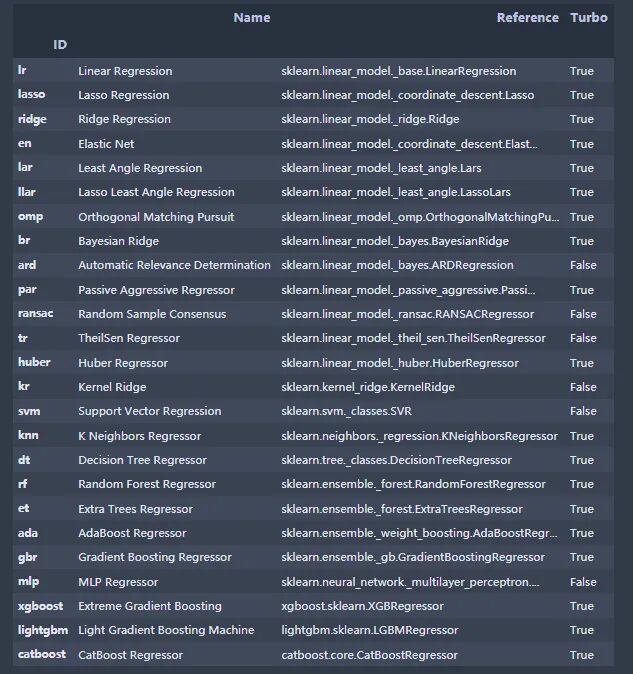633x674 pixels.
Task: Select the 'et' row ID
Action: [x=24, y=509]
